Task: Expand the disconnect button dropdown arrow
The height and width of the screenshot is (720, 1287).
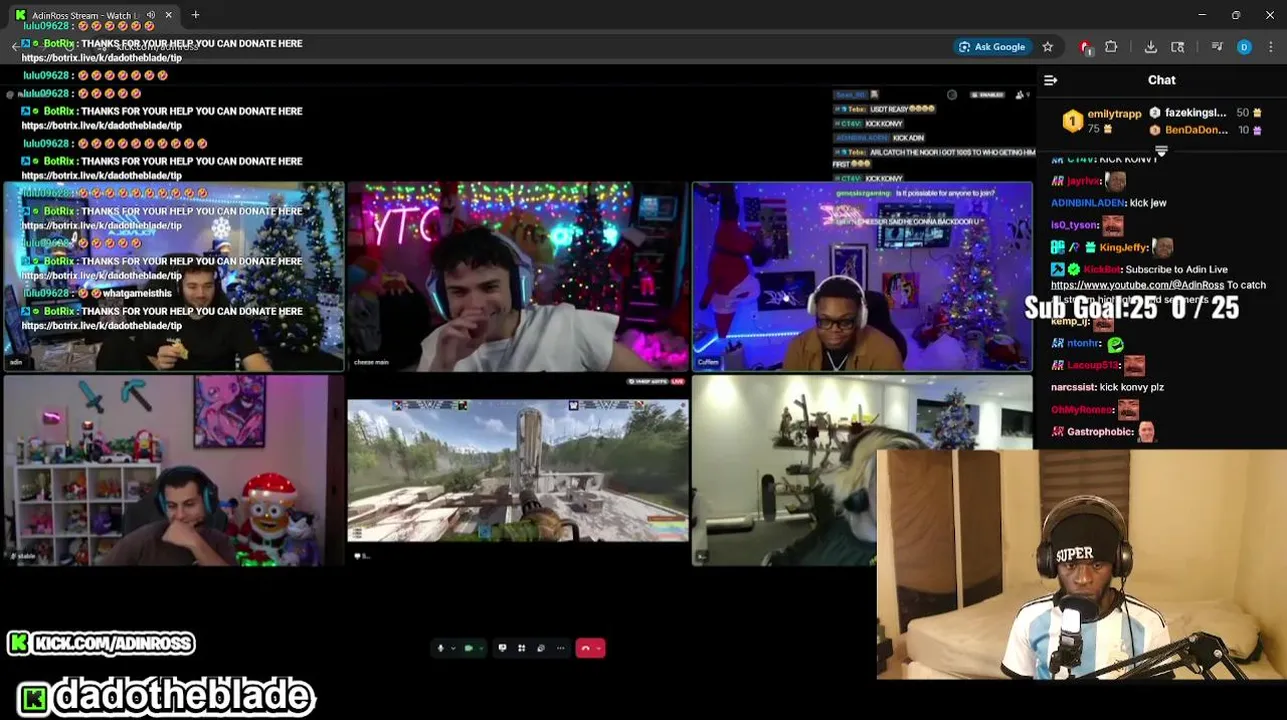Action: [x=598, y=648]
